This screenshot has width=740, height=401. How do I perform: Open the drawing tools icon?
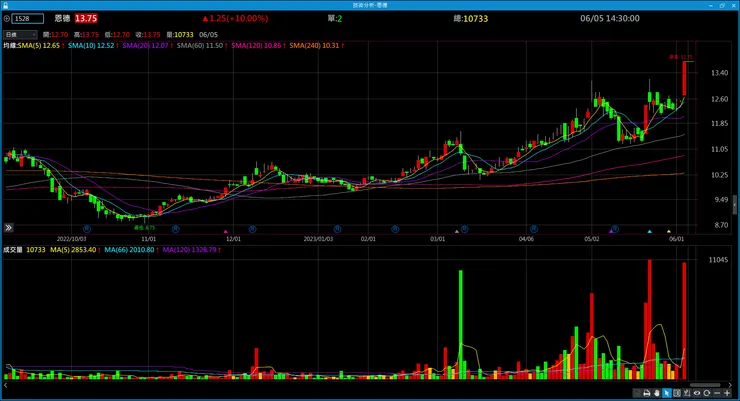(x=687, y=393)
